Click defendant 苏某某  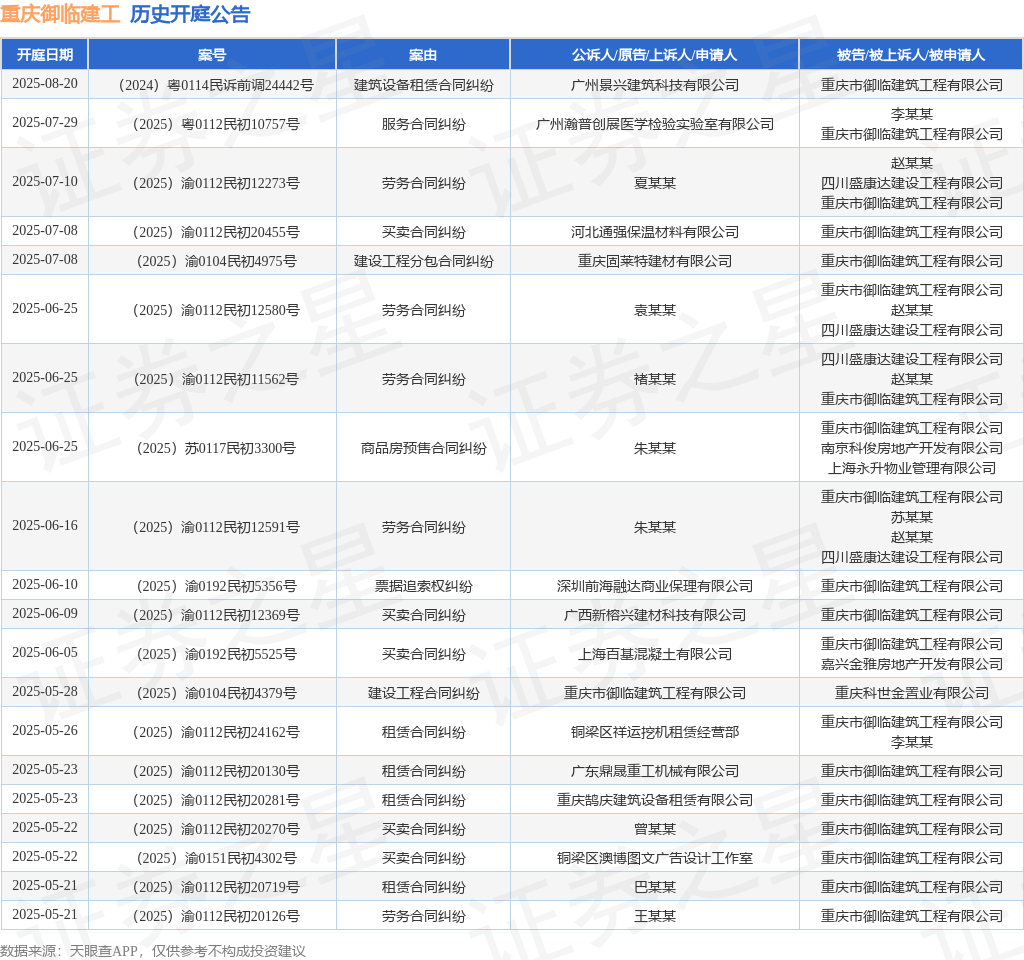[911, 517]
